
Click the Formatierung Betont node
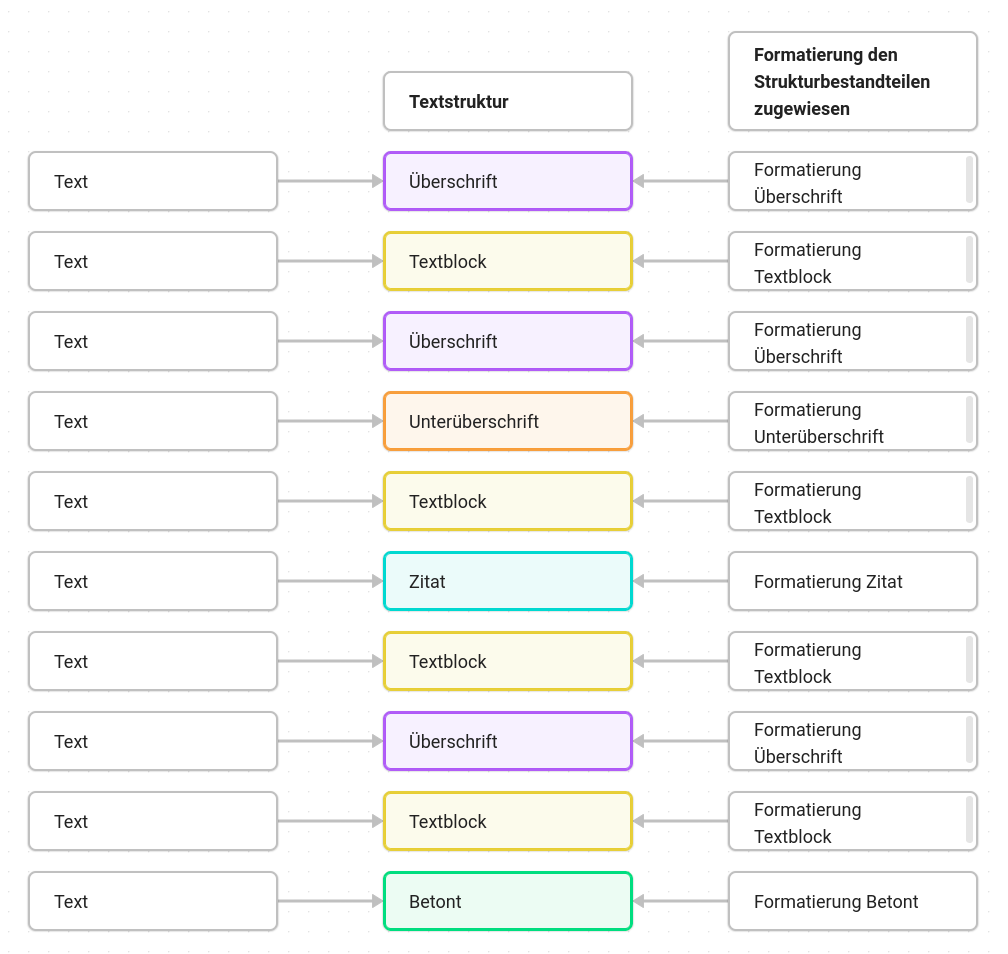coord(852,901)
